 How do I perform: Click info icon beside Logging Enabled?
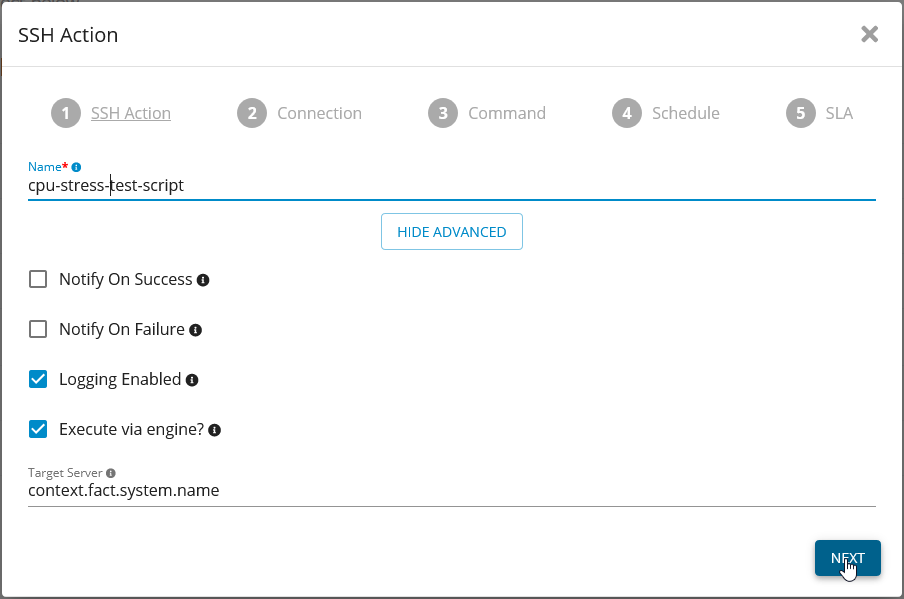[192, 380]
